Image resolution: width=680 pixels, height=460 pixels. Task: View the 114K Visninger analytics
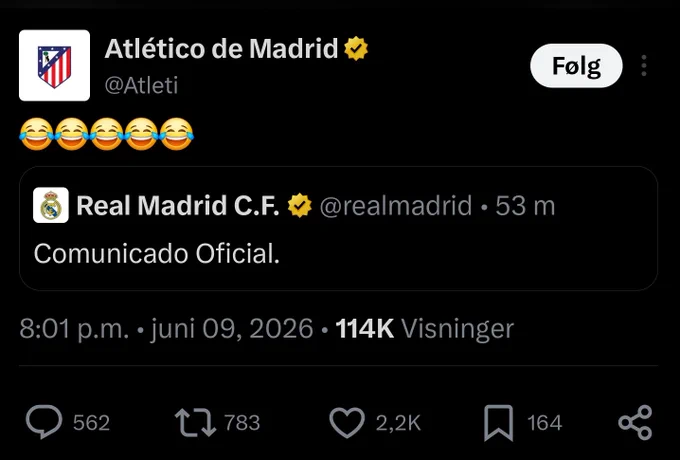tap(425, 329)
